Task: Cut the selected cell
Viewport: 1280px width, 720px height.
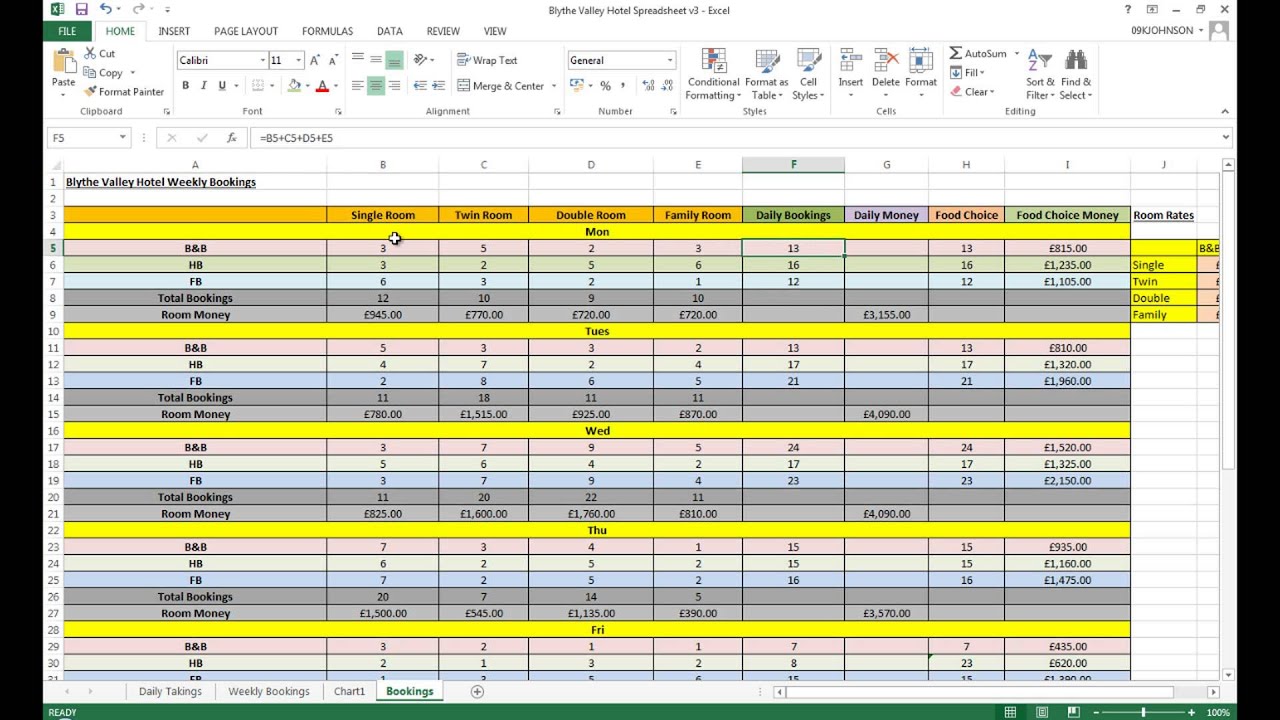Action: tap(99, 54)
